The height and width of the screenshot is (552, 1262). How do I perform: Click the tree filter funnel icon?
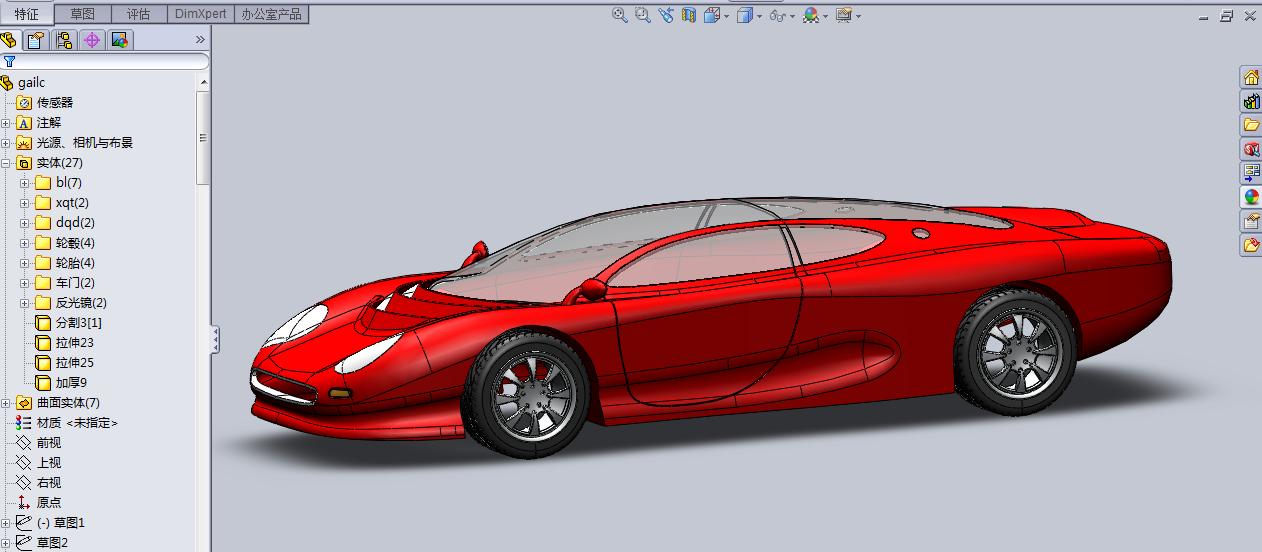point(9,61)
